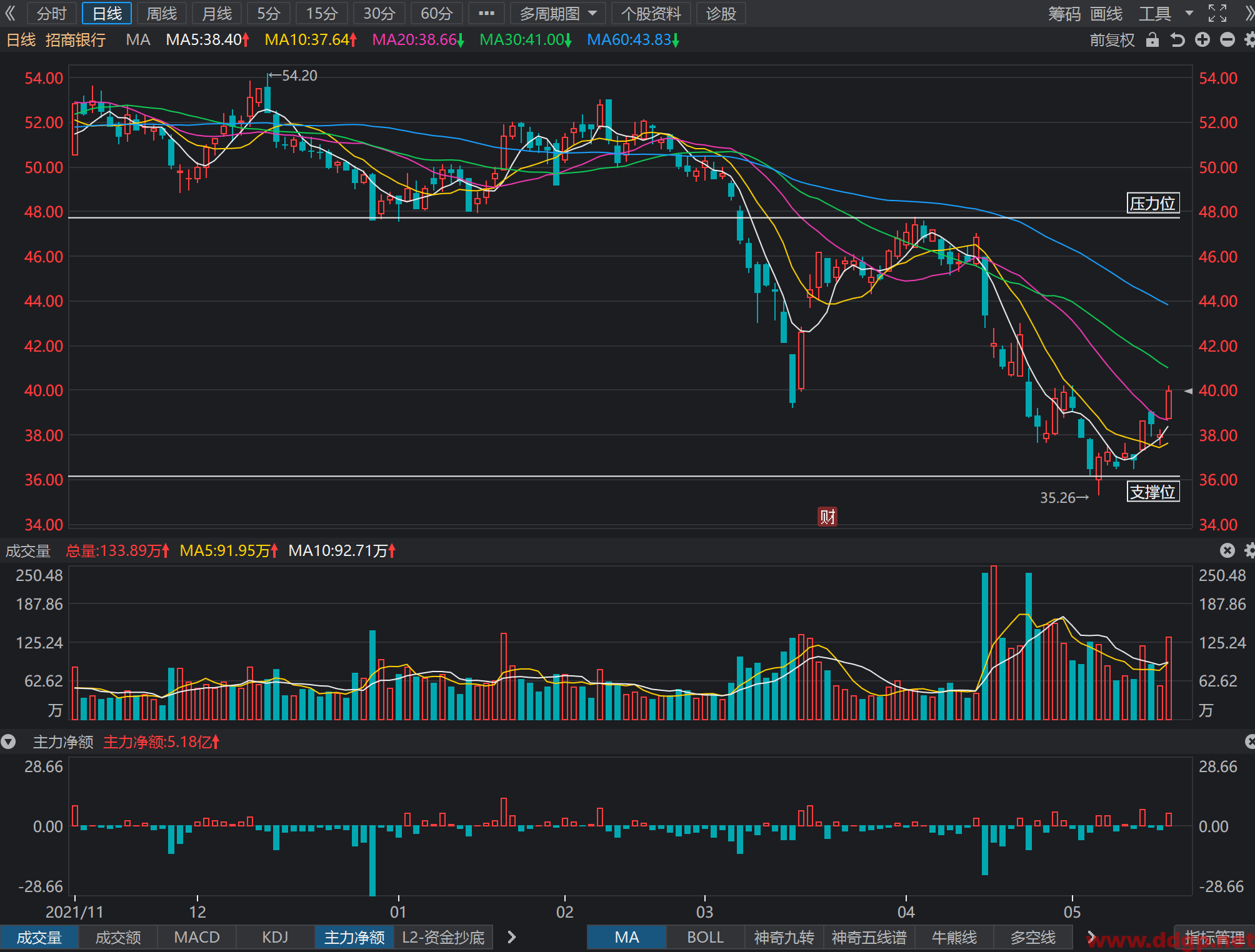Screen dimensions: 1255x952
Task: Unlock chart with the padlock icon
Action: tap(1152, 40)
